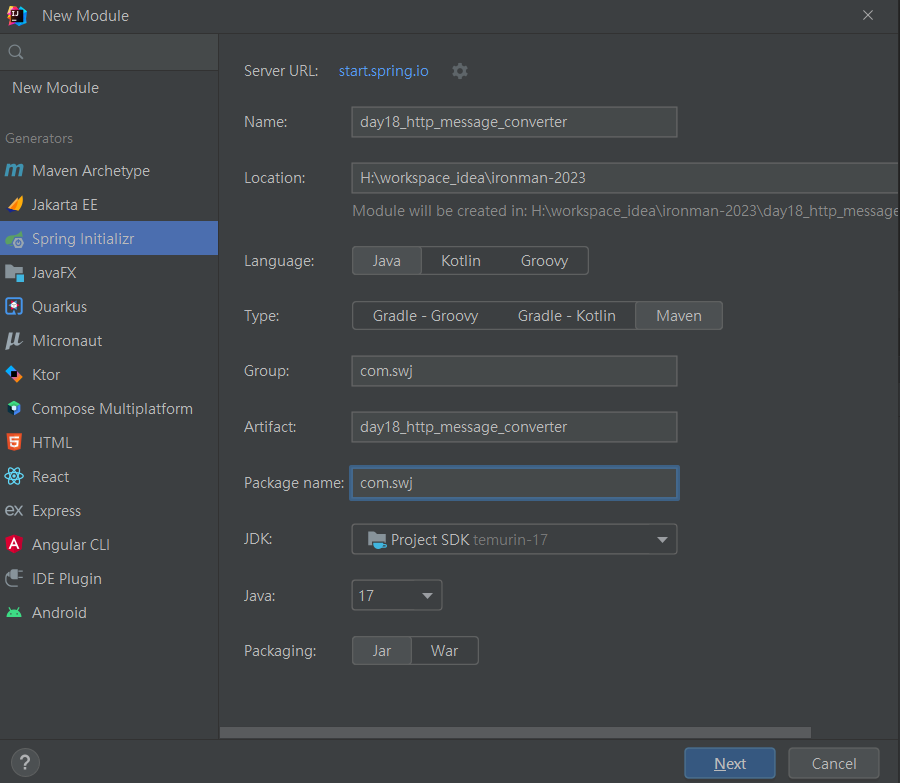Expand the Java version dropdown
This screenshot has width=900, height=783.
click(x=397, y=595)
